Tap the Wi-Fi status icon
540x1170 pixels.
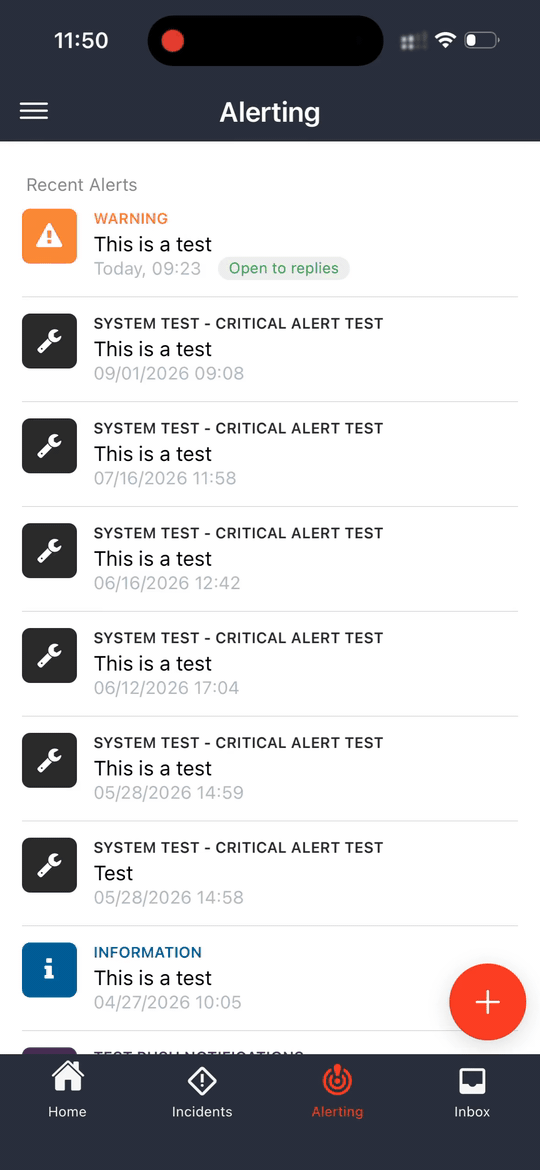[445, 40]
